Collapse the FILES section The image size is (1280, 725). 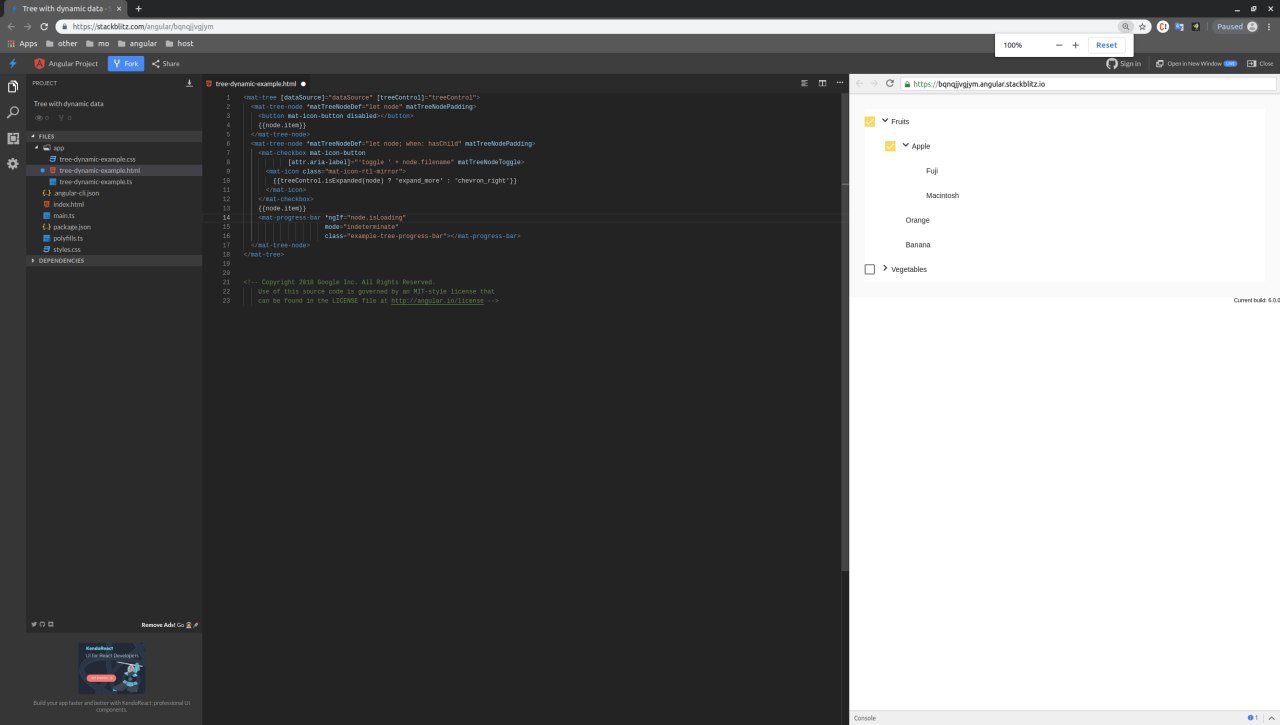point(114,136)
